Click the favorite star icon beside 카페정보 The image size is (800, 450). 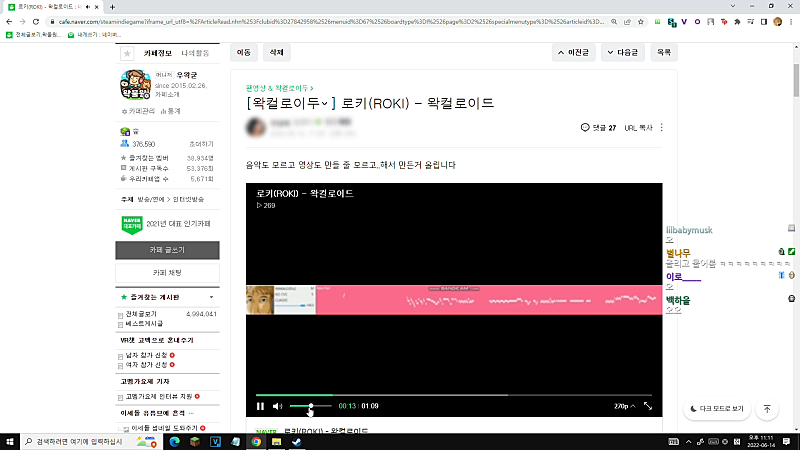click(x=127, y=53)
